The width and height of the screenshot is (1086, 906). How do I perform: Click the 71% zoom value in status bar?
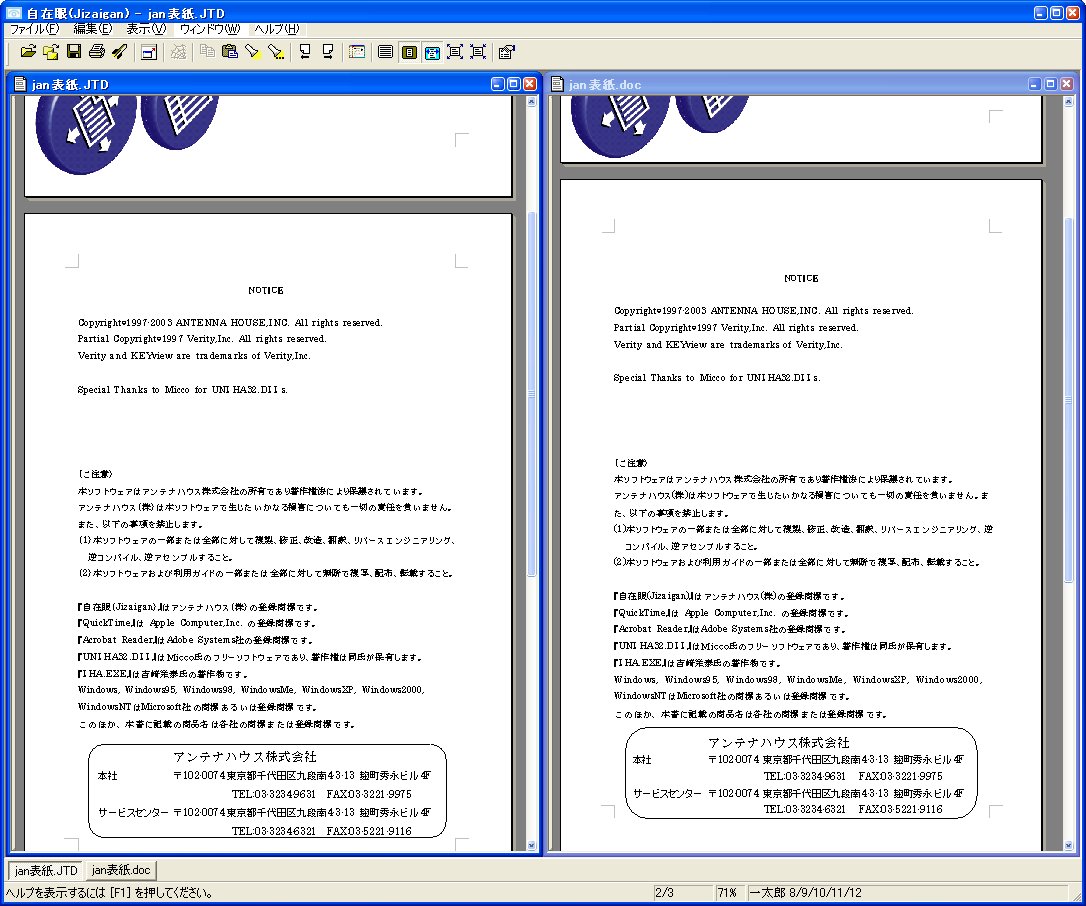(x=727, y=892)
